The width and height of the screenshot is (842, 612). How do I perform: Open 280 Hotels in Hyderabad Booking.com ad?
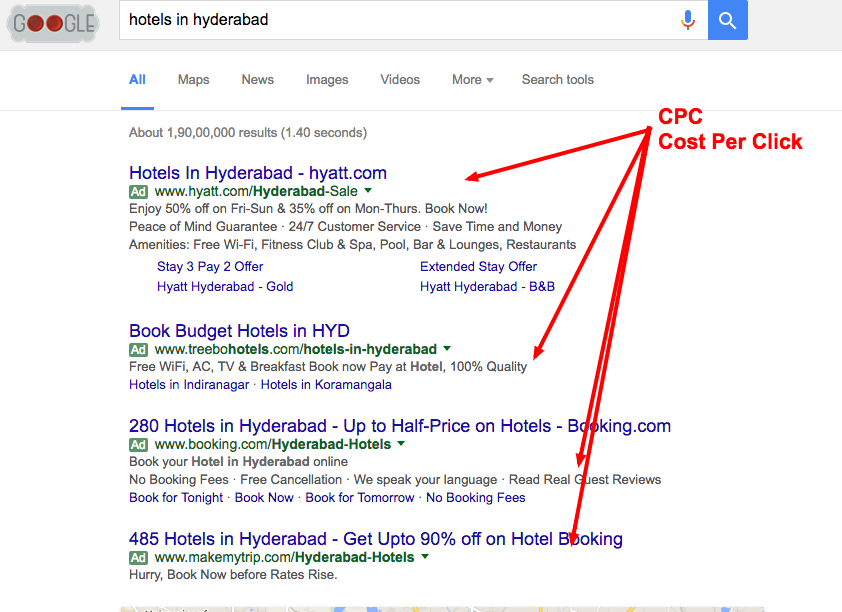(x=400, y=426)
